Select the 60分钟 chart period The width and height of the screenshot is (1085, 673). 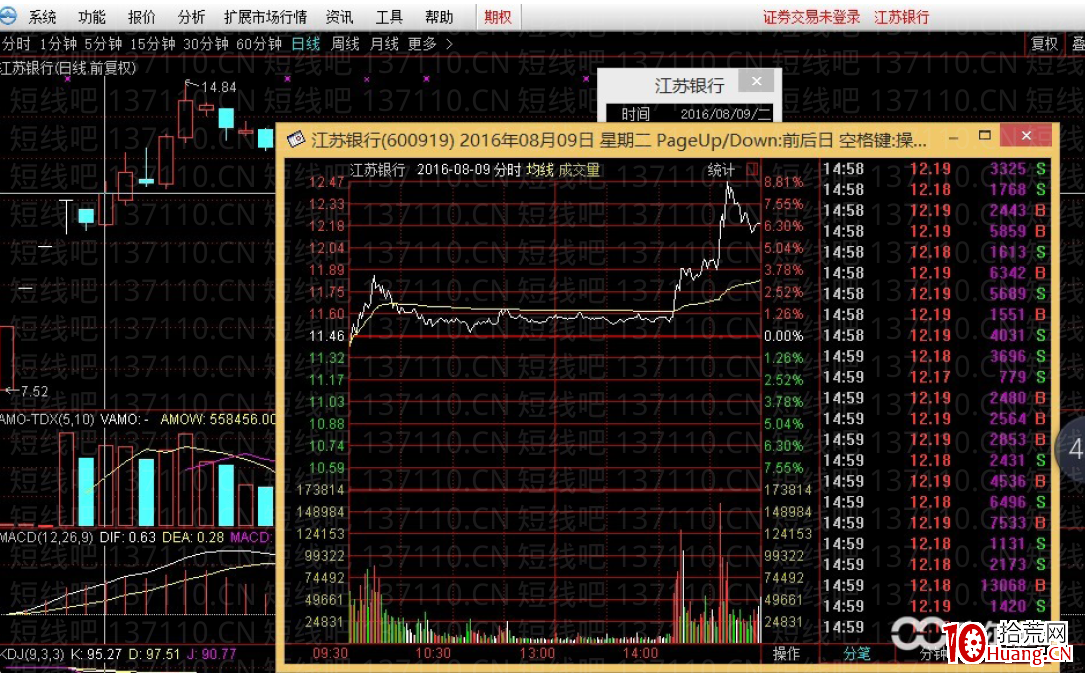259,44
